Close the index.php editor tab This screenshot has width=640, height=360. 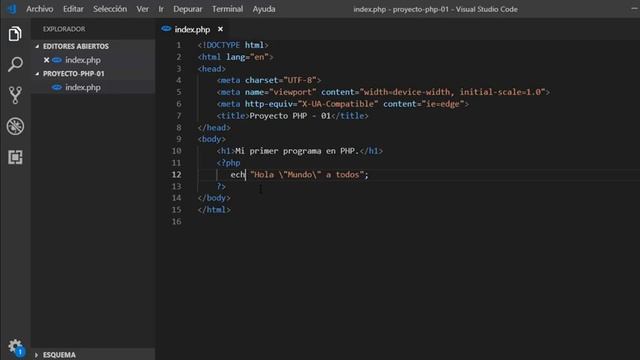coord(220,29)
